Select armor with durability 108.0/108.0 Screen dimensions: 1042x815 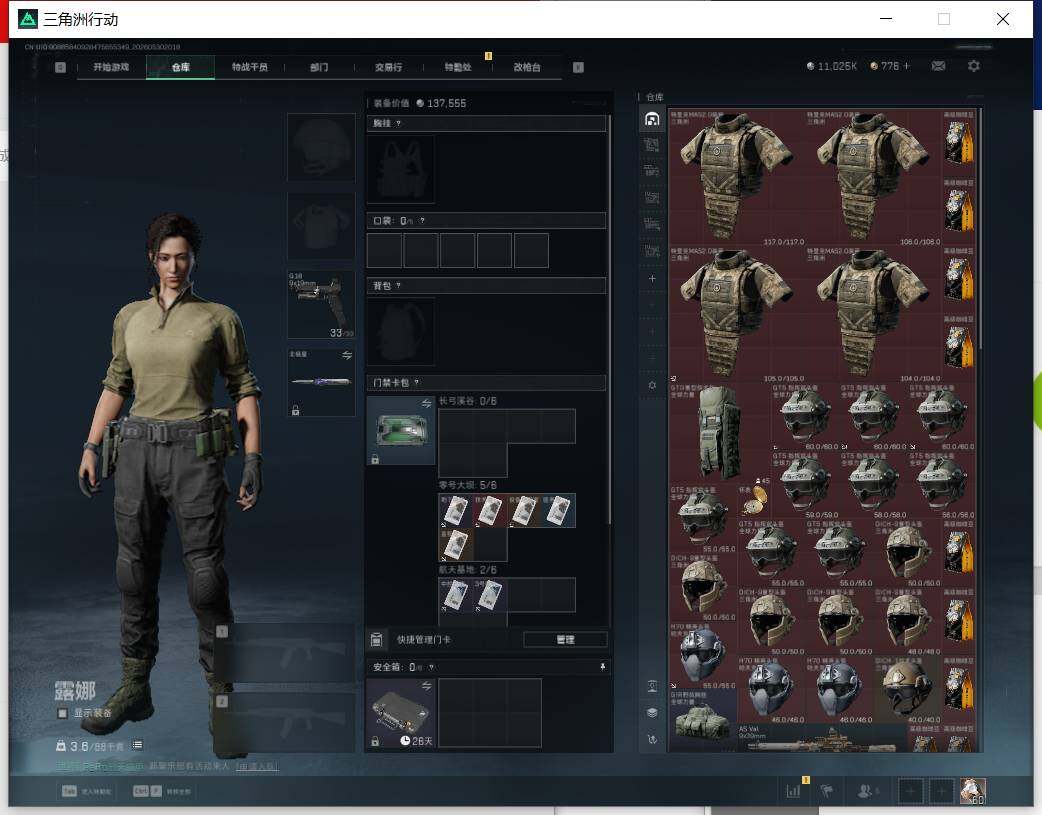coord(873,177)
